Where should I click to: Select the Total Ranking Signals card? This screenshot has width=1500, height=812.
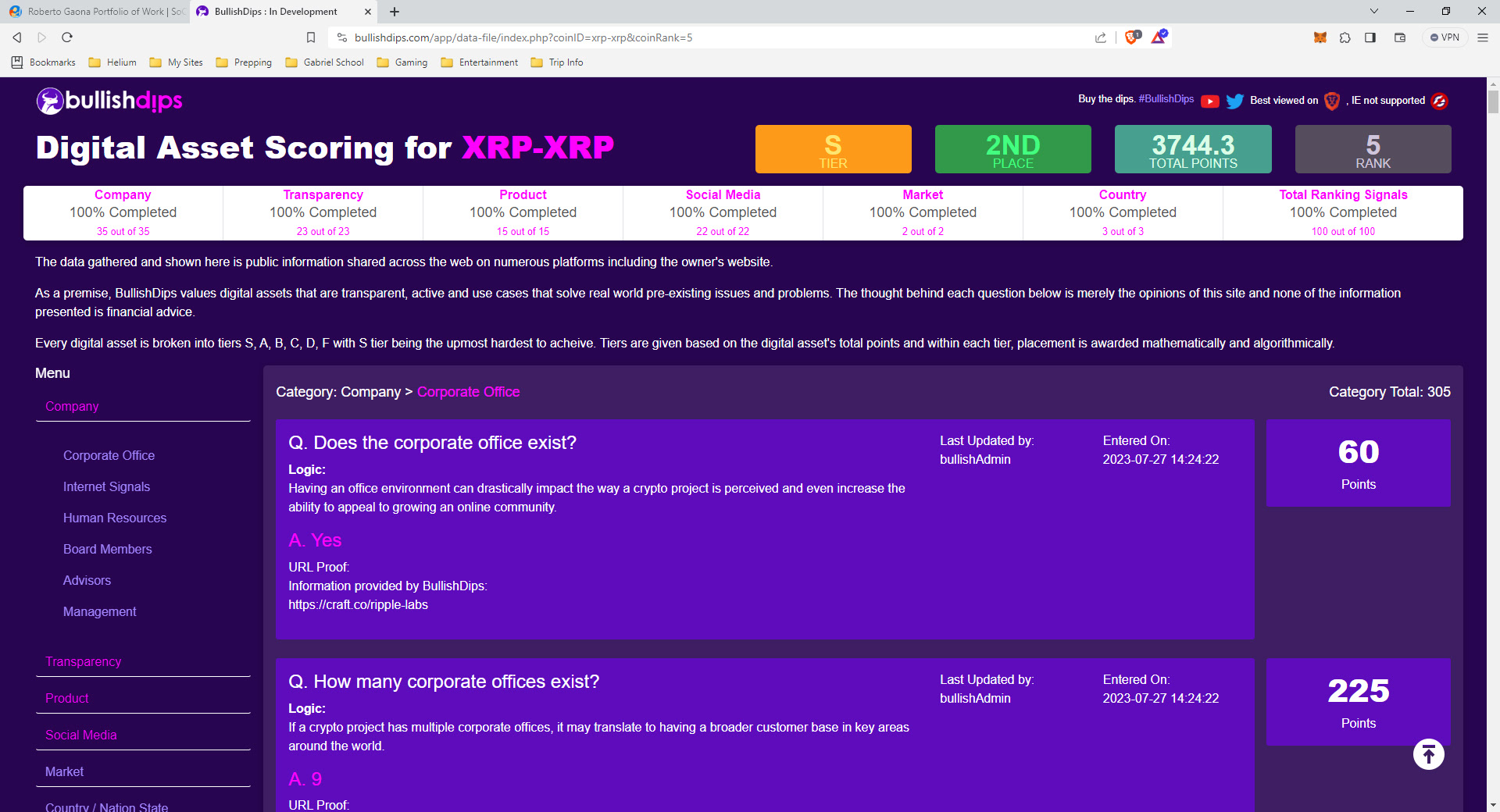click(x=1343, y=212)
